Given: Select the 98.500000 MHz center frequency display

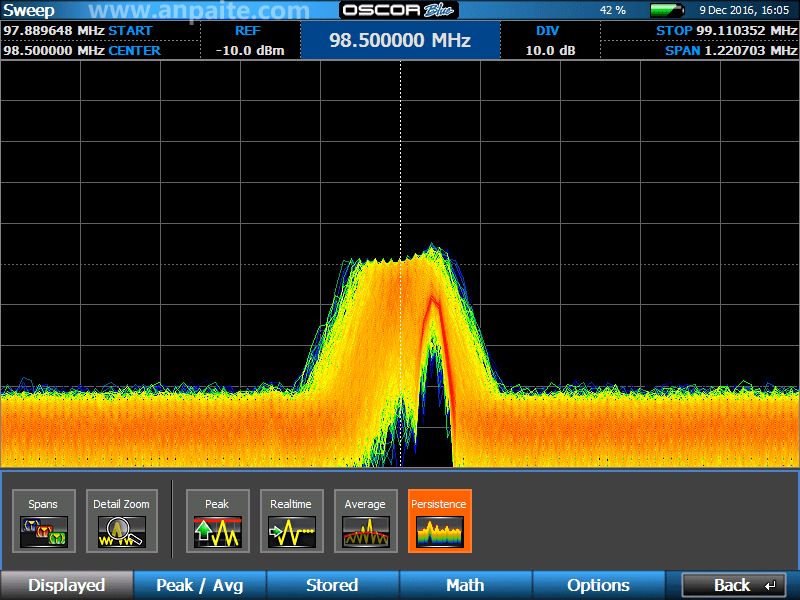Looking at the screenshot, I should coord(400,41).
